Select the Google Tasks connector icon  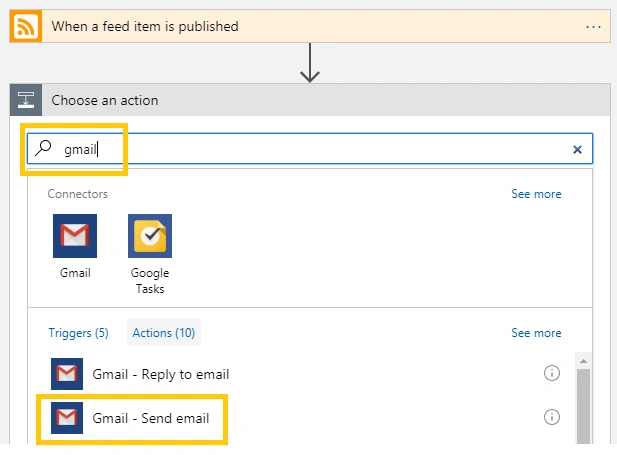pyautogui.click(x=150, y=236)
